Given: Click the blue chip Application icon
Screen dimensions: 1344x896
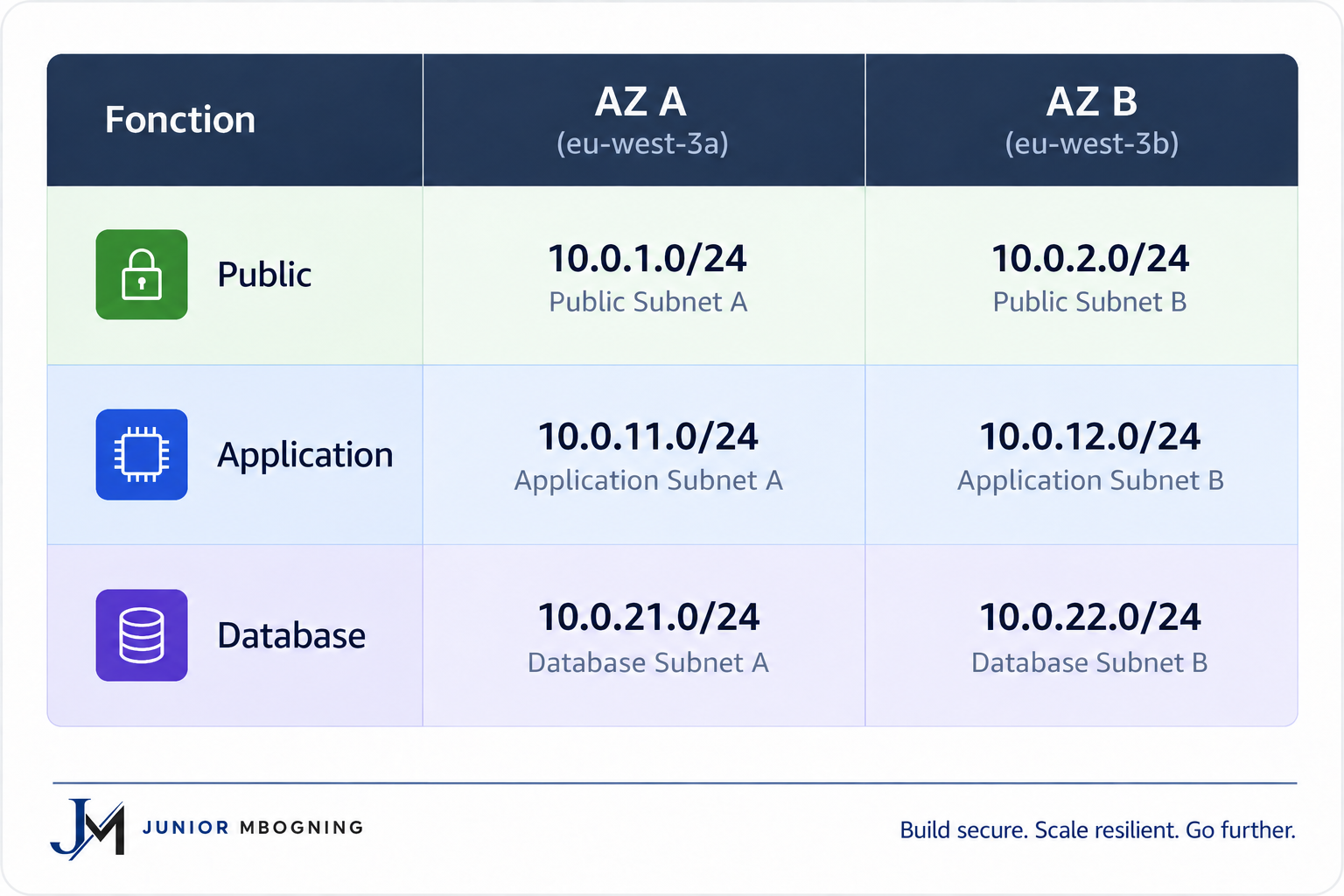Looking at the screenshot, I should [142, 455].
